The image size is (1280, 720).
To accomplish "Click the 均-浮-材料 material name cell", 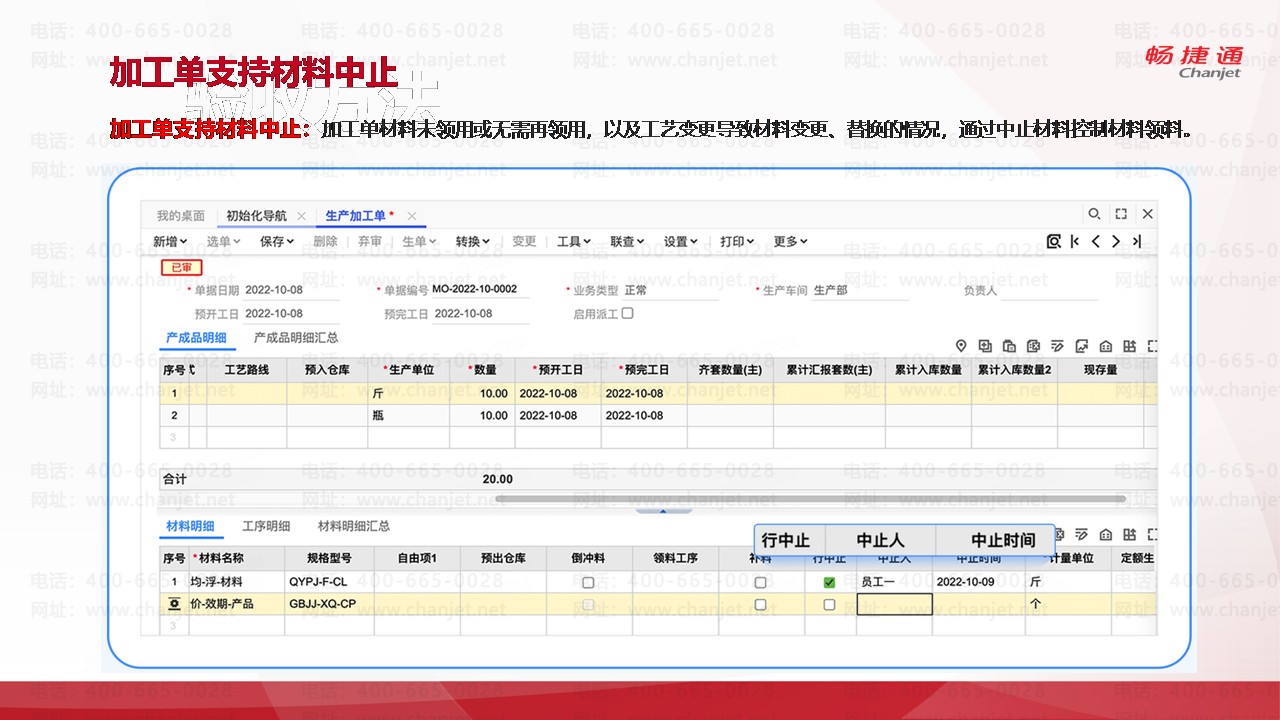I will (237, 582).
